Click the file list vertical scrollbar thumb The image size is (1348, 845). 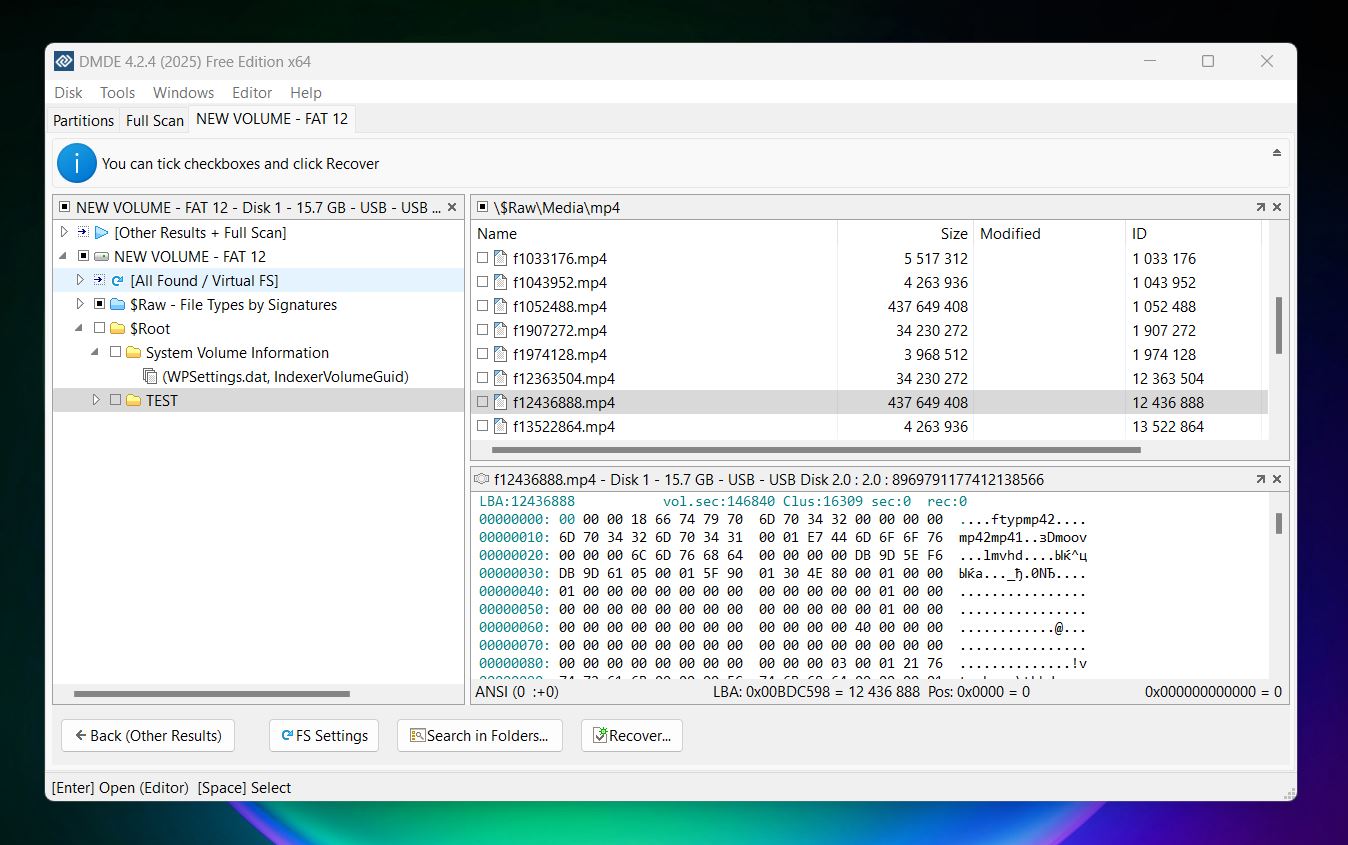(1278, 324)
